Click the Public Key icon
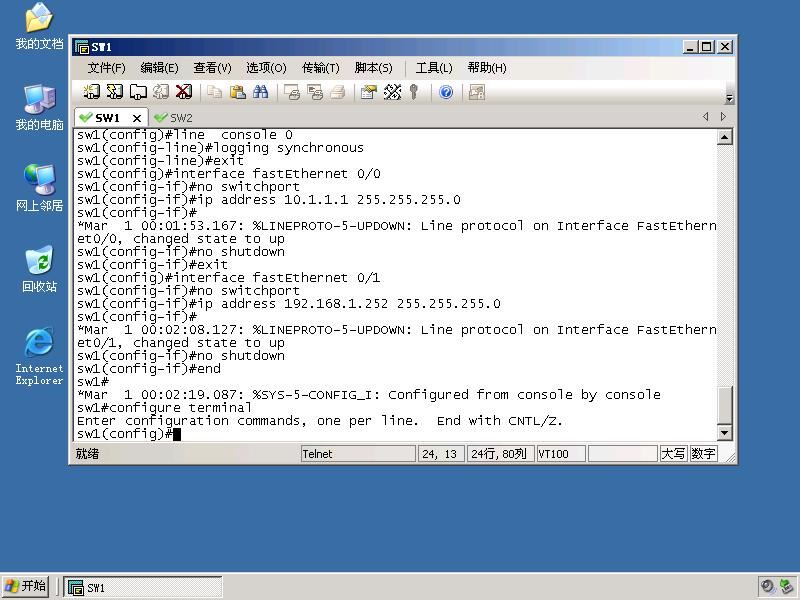Screen dimensions: 800x600 point(414,92)
